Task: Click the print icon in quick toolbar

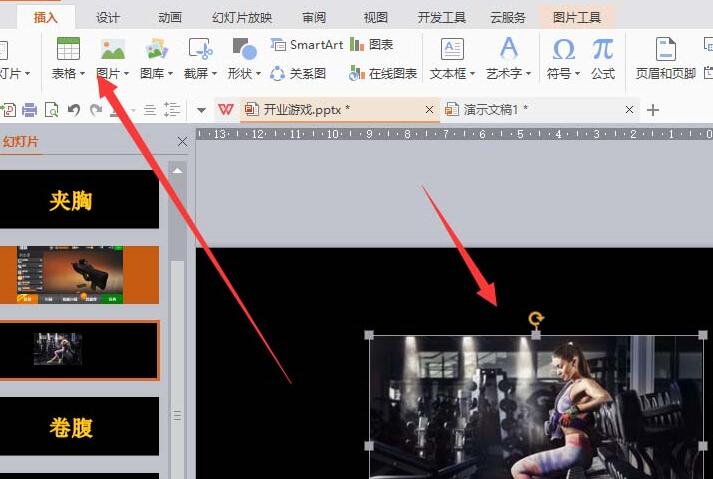Action: (30, 110)
